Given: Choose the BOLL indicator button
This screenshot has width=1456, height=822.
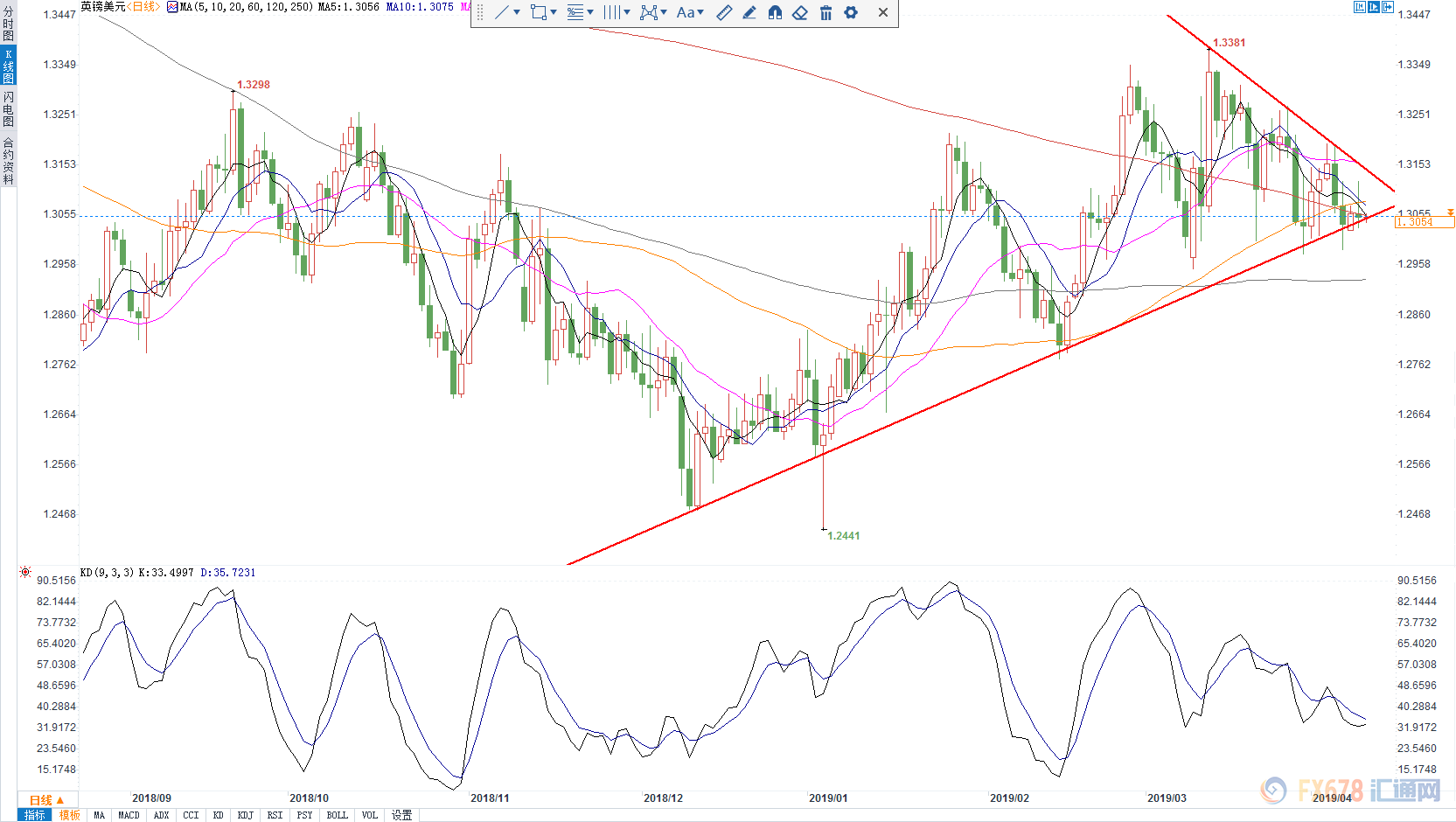Looking at the screenshot, I should pyautogui.click(x=337, y=815).
